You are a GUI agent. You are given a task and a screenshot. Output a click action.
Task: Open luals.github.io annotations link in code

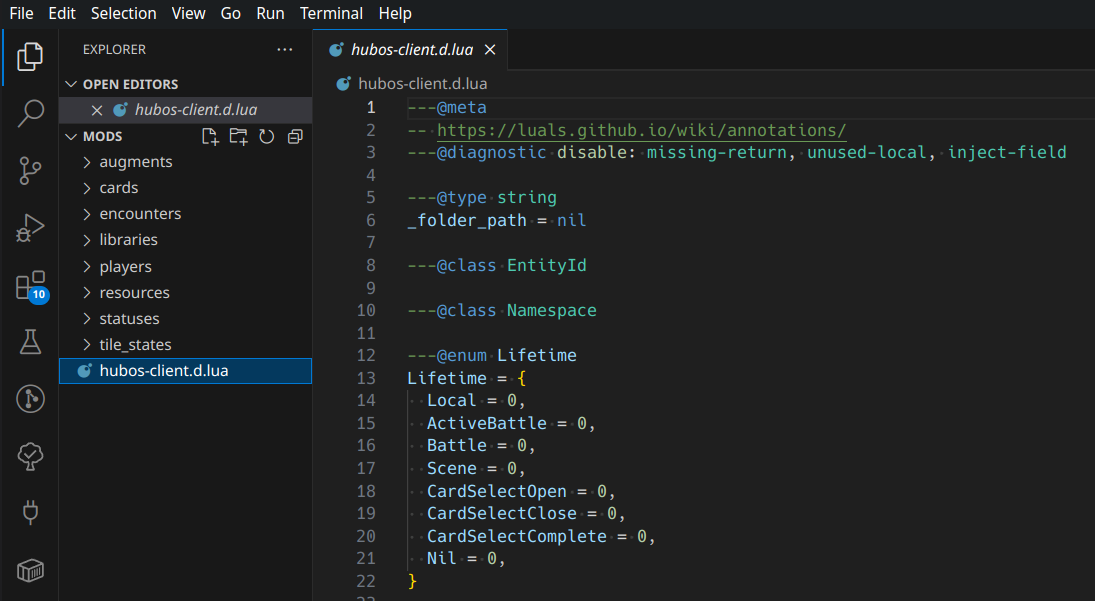tap(641, 130)
